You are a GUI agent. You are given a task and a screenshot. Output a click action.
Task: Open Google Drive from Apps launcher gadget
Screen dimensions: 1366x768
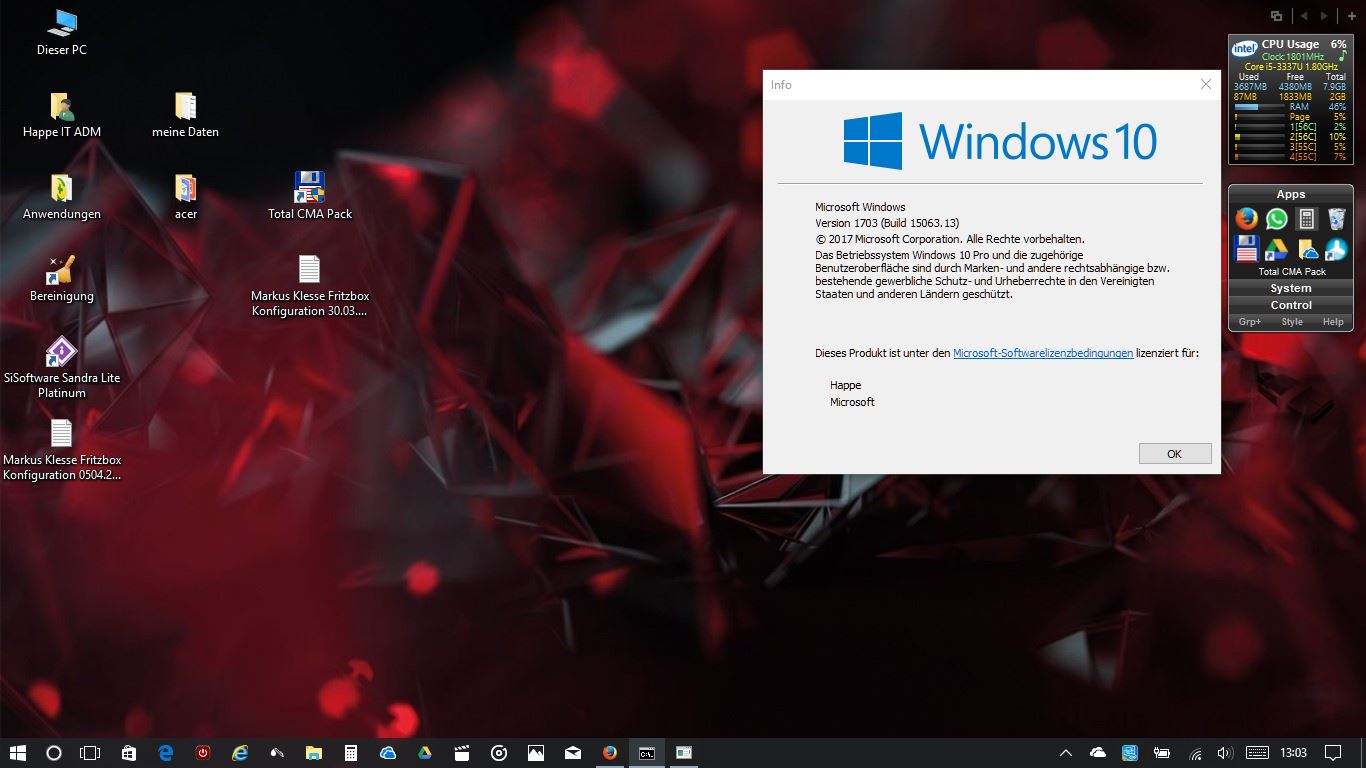[x=1276, y=249]
